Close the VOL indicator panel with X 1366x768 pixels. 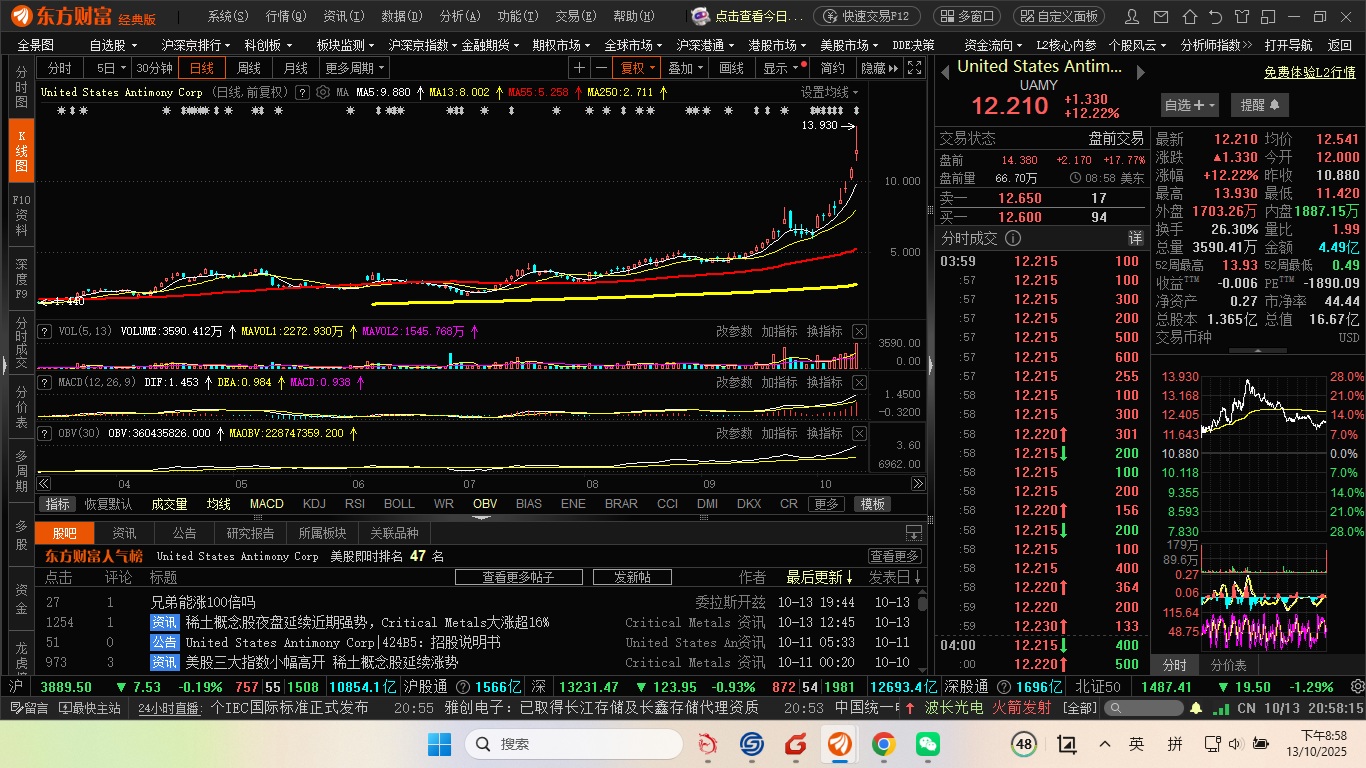click(x=859, y=331)
